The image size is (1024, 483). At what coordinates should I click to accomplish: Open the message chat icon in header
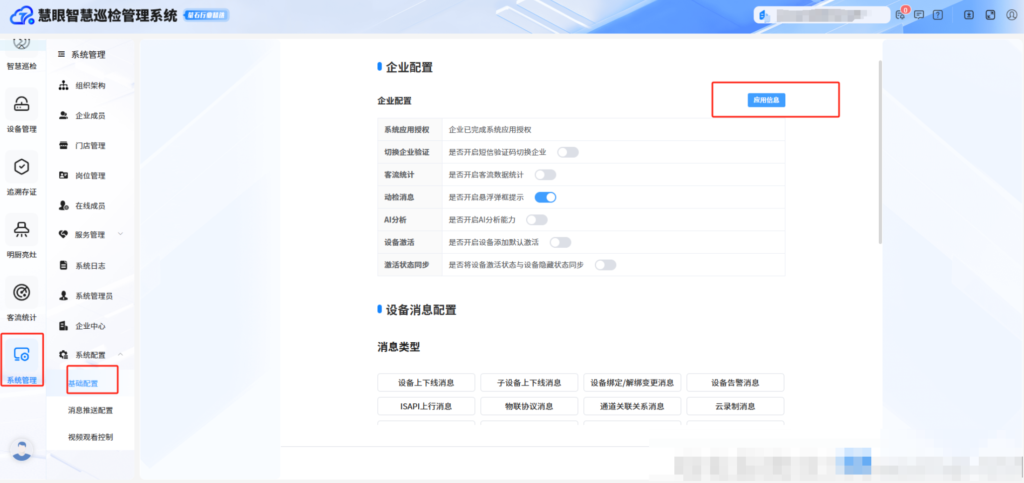click(x=919, y=15)
